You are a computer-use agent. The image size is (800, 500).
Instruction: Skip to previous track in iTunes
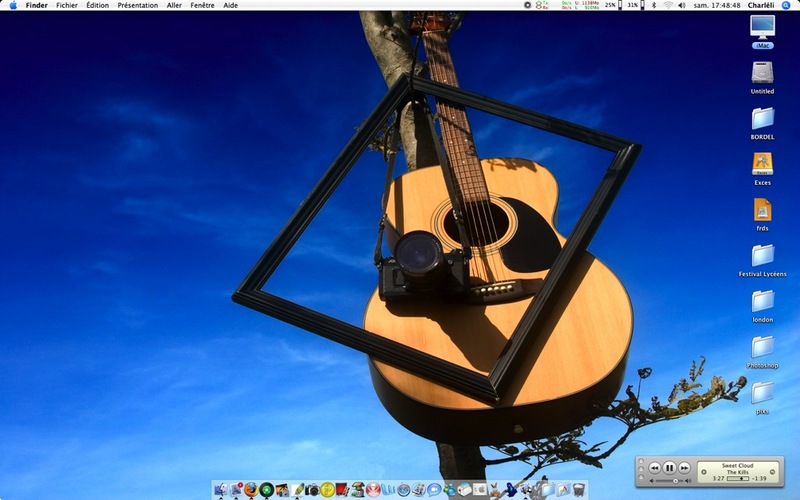pos(655,468)
